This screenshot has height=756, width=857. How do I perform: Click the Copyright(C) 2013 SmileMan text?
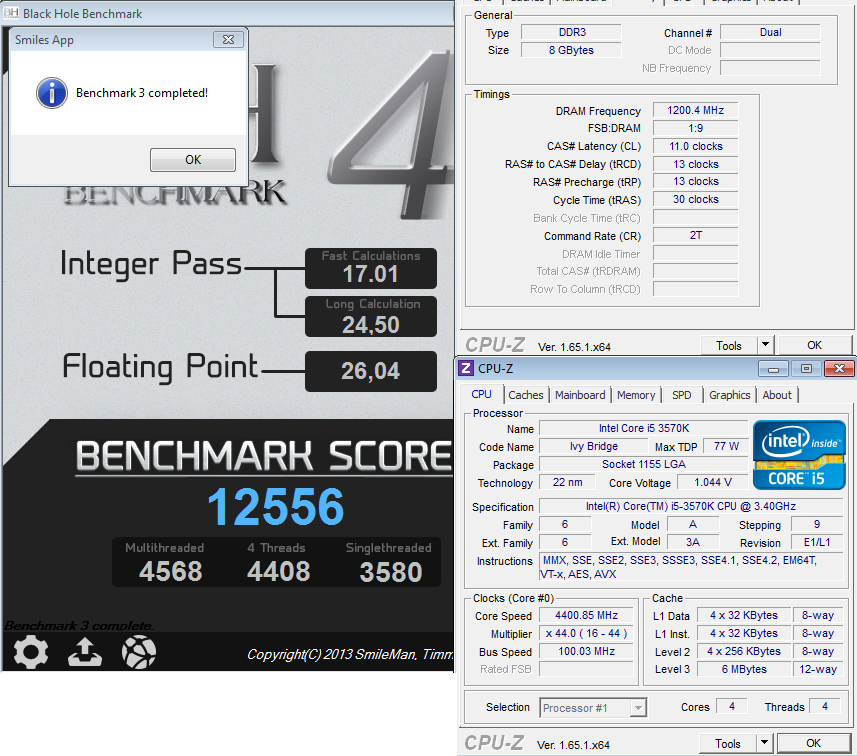pyautogui.click(x=350, y=654)
